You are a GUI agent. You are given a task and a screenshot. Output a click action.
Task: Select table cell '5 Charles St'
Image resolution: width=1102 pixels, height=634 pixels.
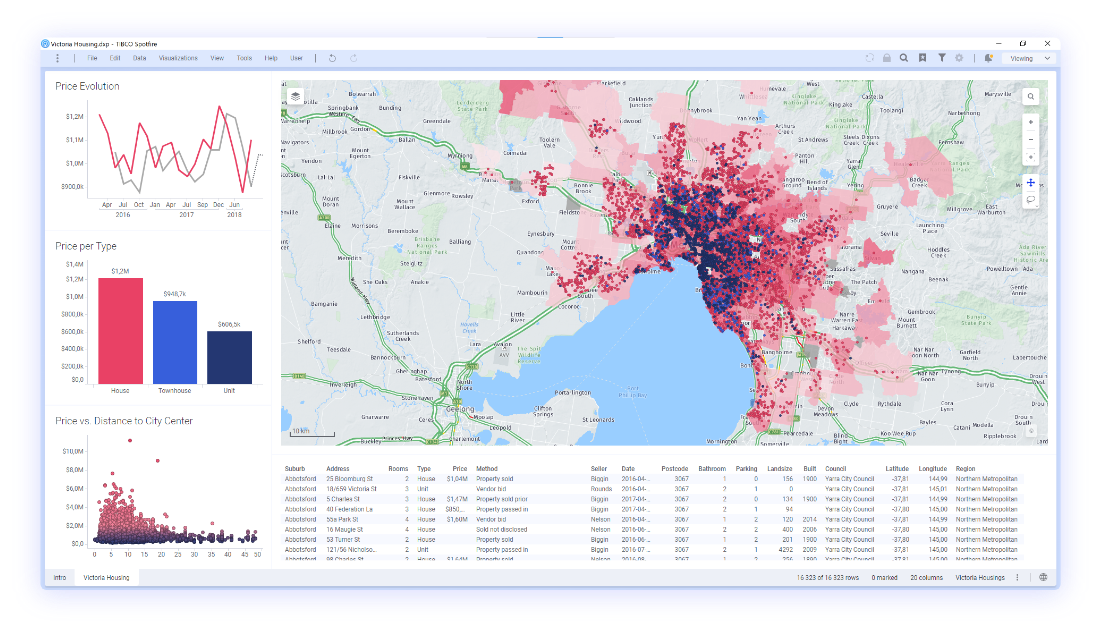tap(343, 499)
